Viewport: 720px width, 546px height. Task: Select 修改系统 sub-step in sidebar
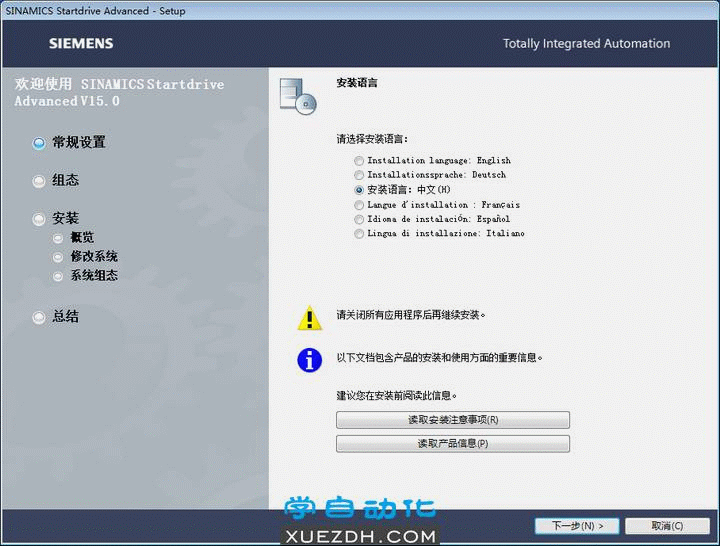pos(85,256)
